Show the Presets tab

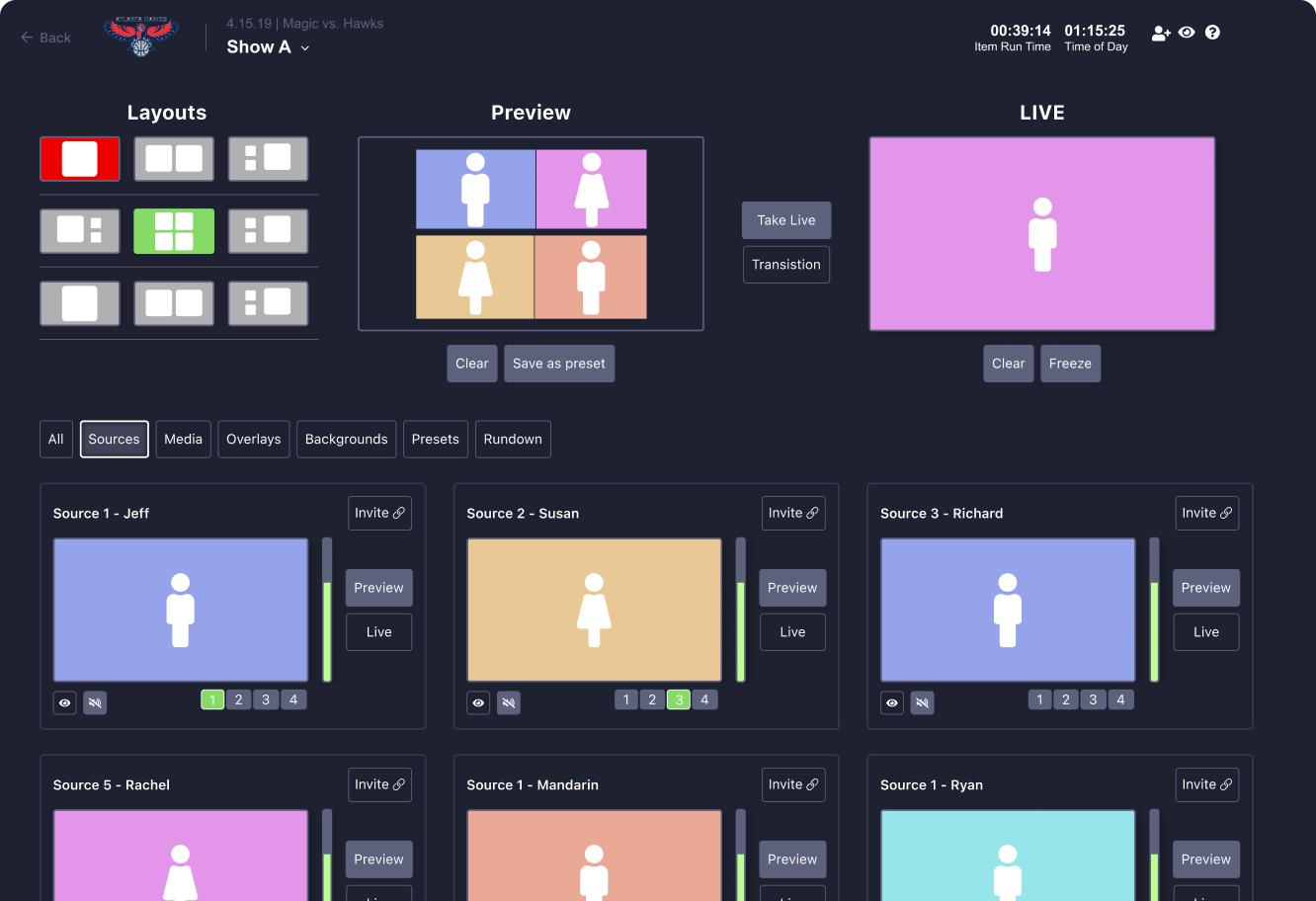(436, 440)
